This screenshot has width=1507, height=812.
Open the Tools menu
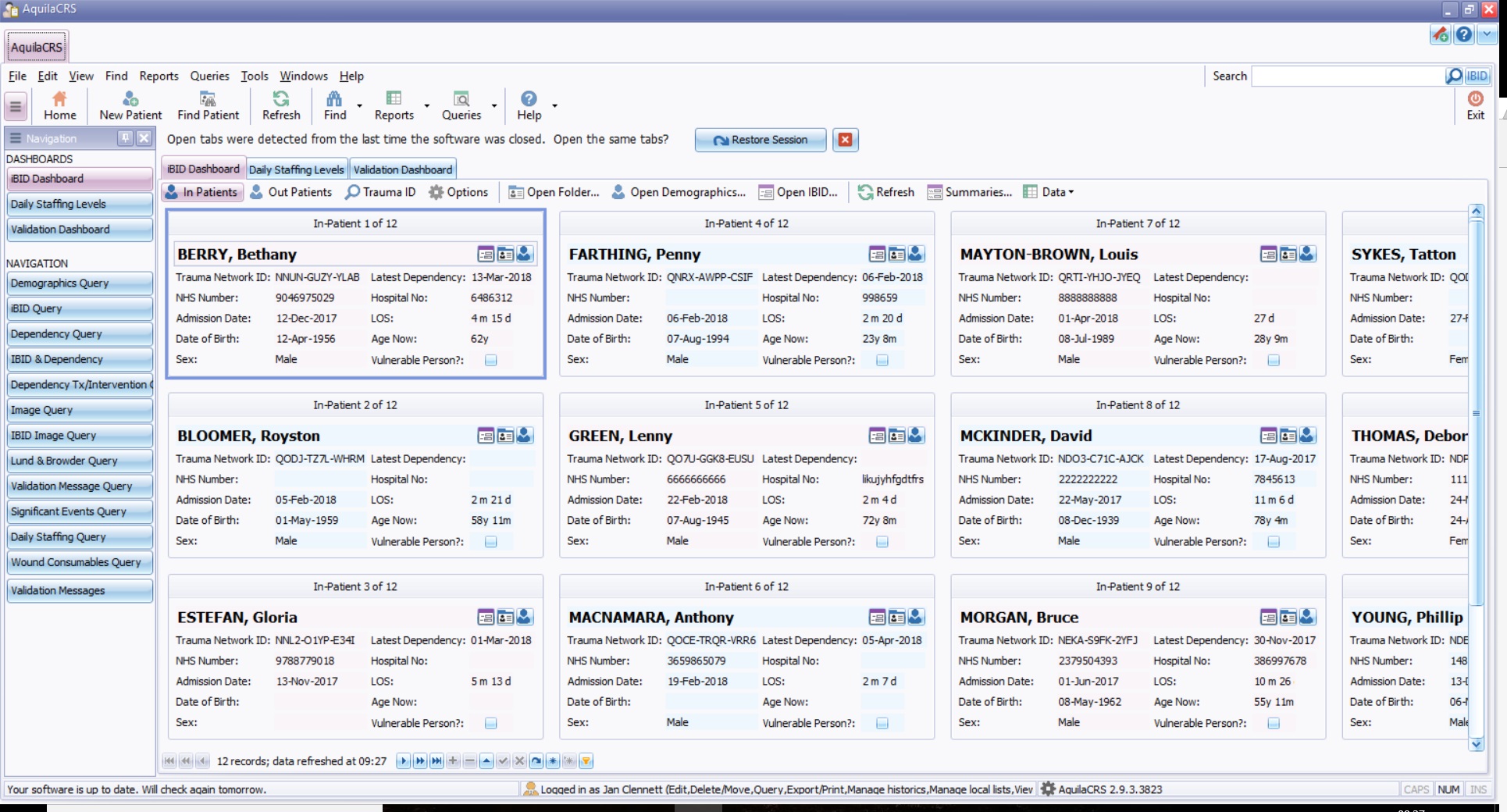[x=254, y=76]
